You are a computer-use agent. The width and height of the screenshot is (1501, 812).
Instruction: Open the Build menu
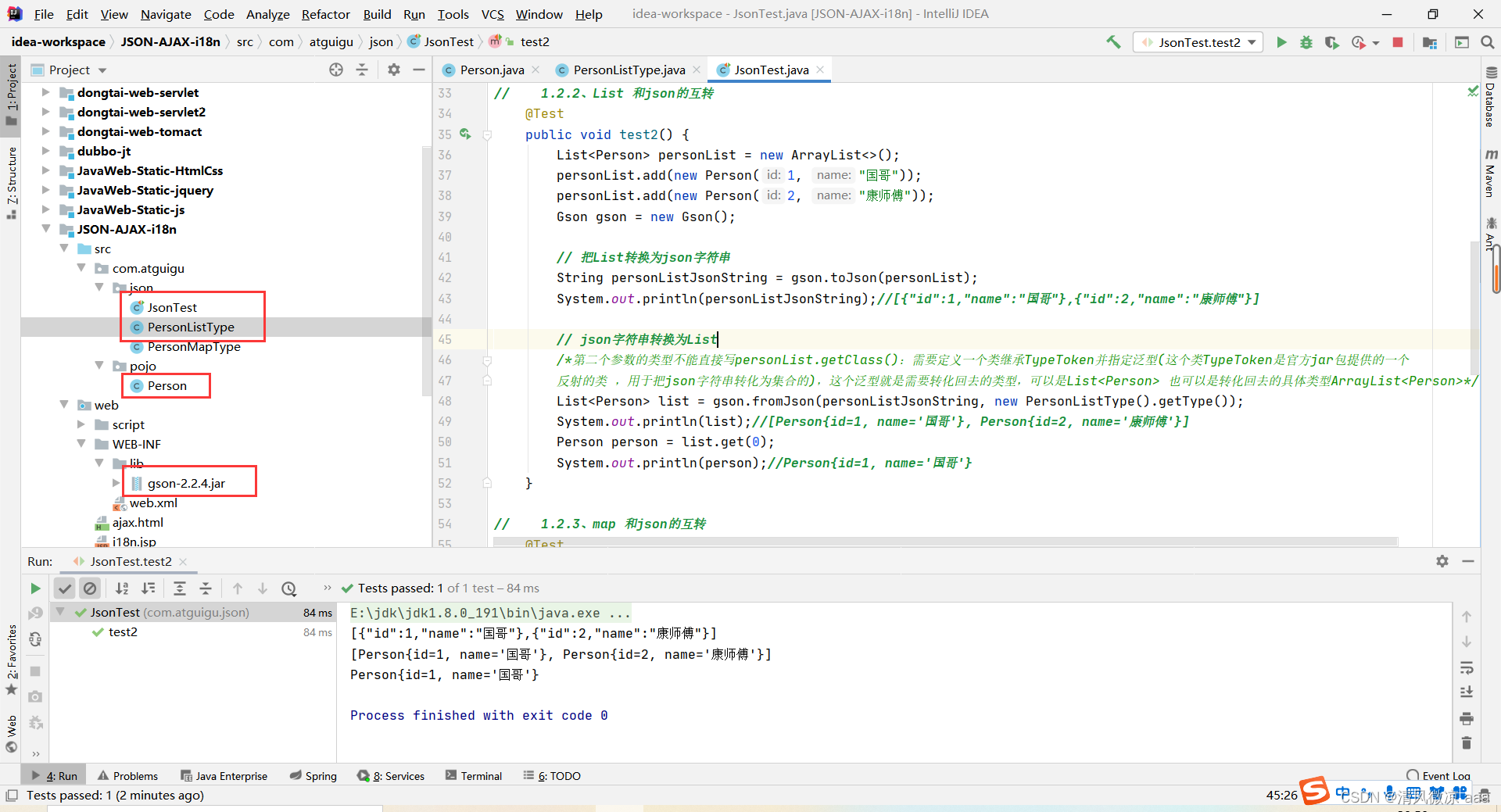click(x=377, y=14)
